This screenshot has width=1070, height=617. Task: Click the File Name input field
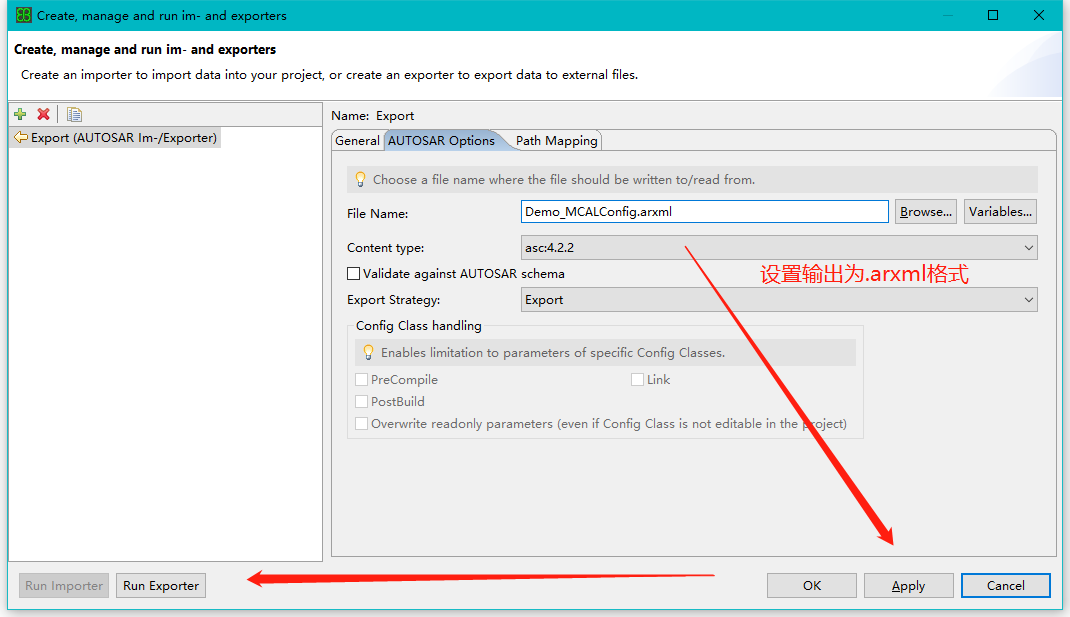tap(704, 212)
